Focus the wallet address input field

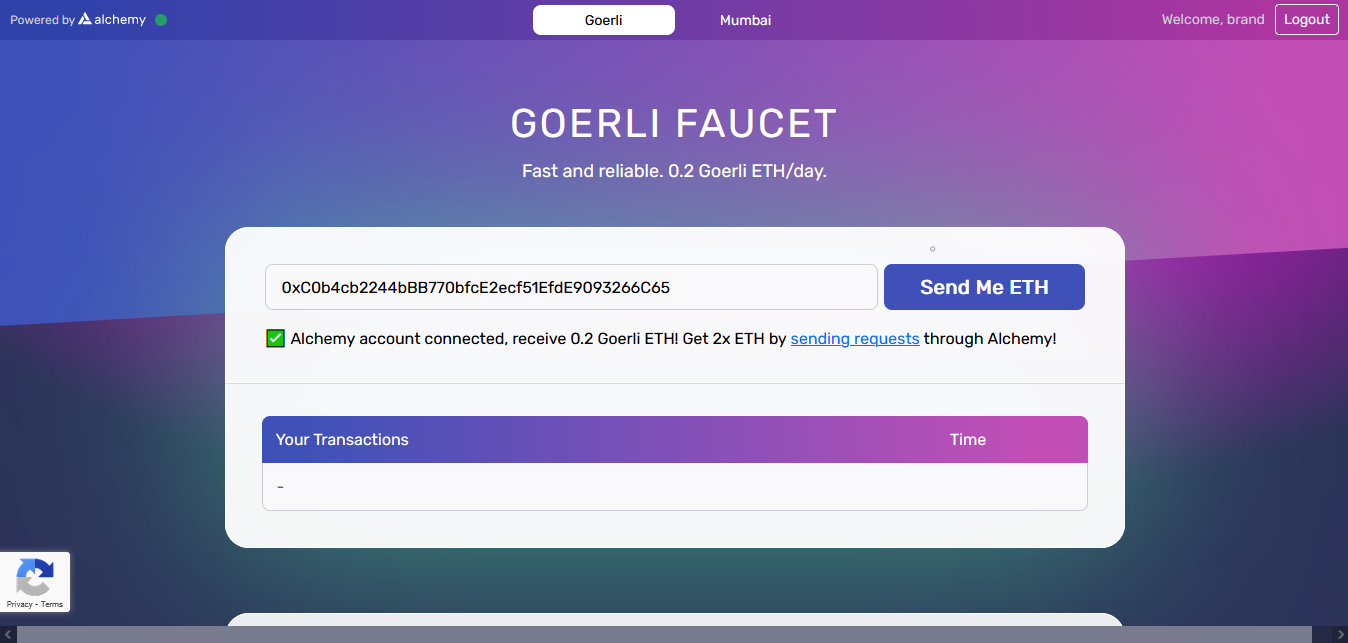click(570, 288)
